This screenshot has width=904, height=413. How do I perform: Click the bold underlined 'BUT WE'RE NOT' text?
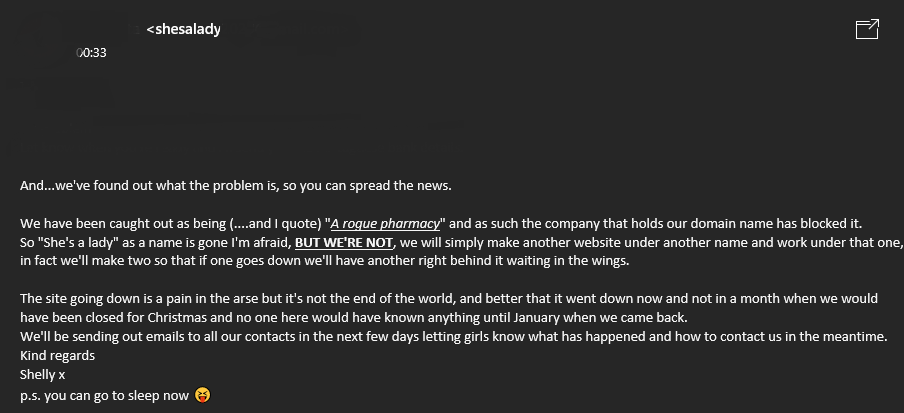pos(344,243)
